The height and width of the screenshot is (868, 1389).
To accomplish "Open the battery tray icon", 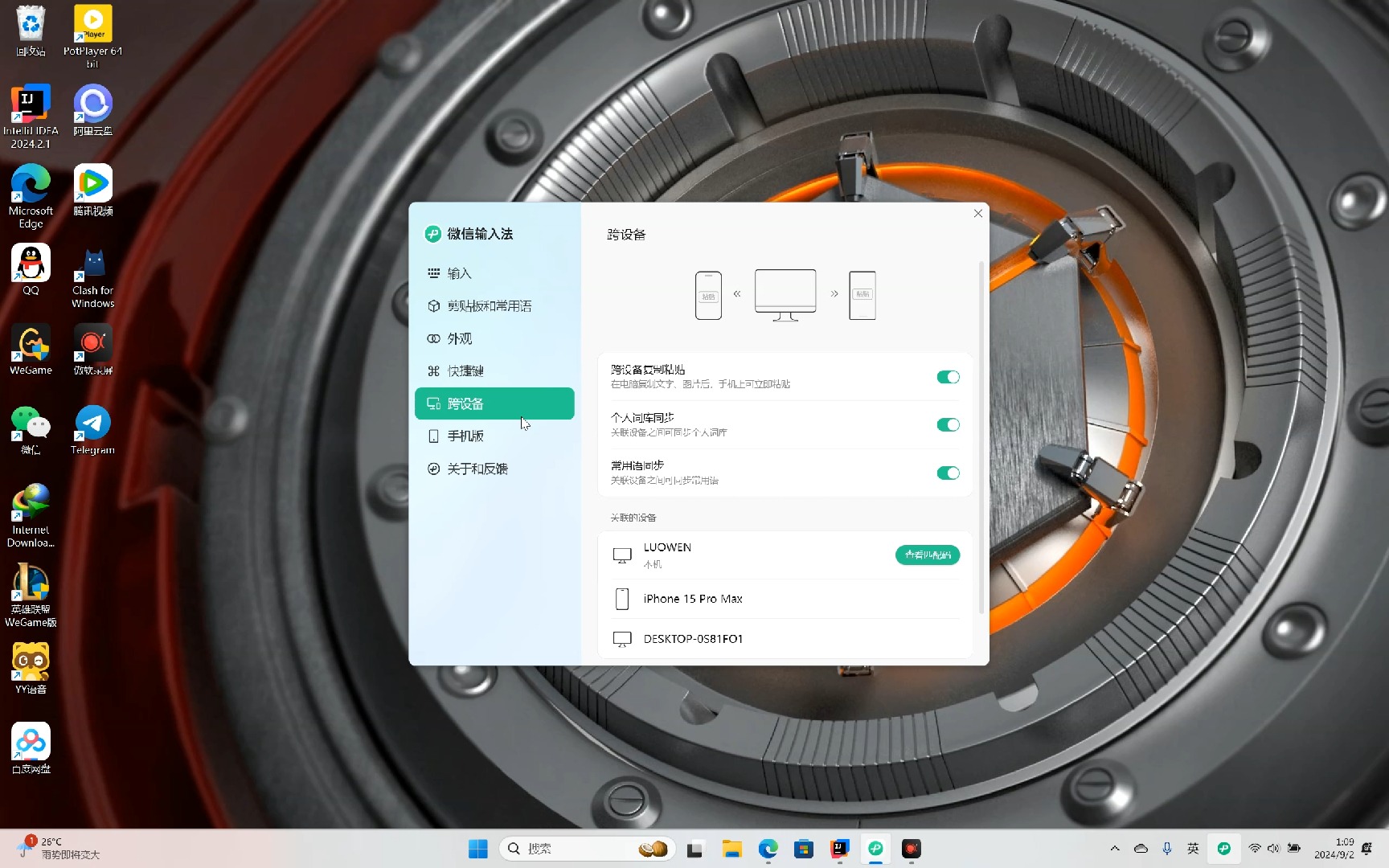I will [x=1294, y=849].
